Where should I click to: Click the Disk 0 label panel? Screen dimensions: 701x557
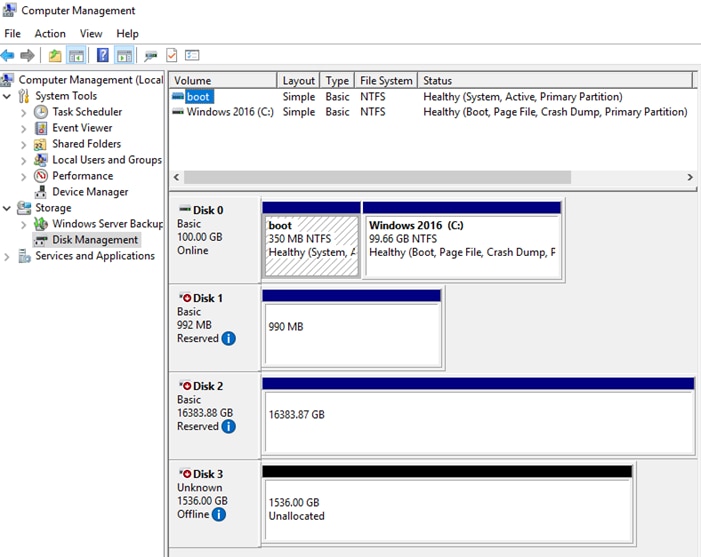pyautogui.click(x=215, y=240)
